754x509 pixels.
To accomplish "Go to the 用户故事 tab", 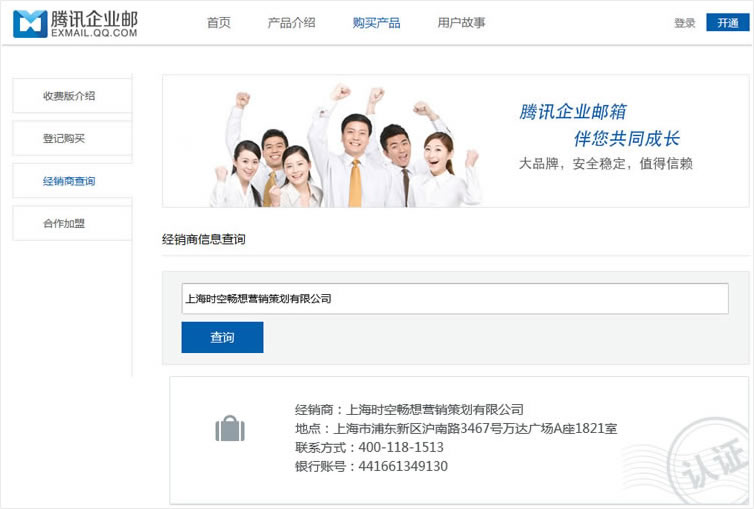I will pos(462,23).
